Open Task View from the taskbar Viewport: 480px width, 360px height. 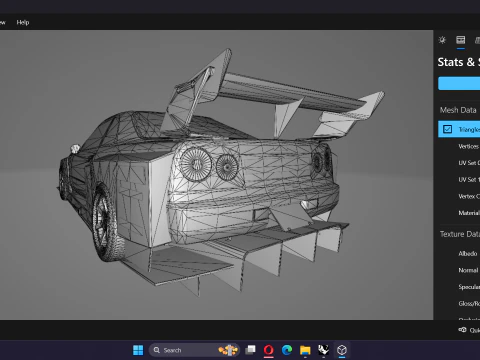(250, 350)
